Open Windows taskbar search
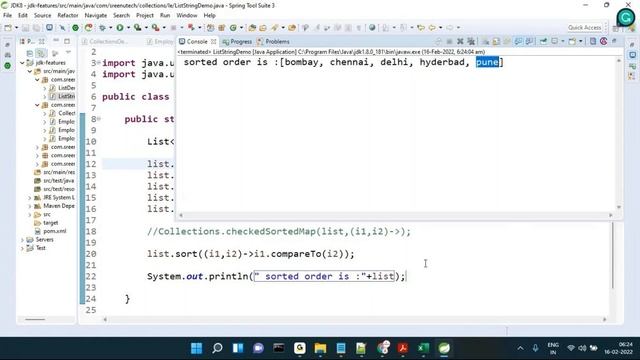 [217, 348]
